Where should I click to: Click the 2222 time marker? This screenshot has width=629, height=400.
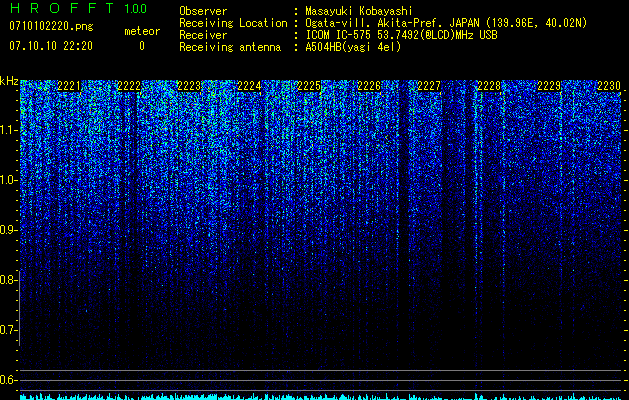129,86
